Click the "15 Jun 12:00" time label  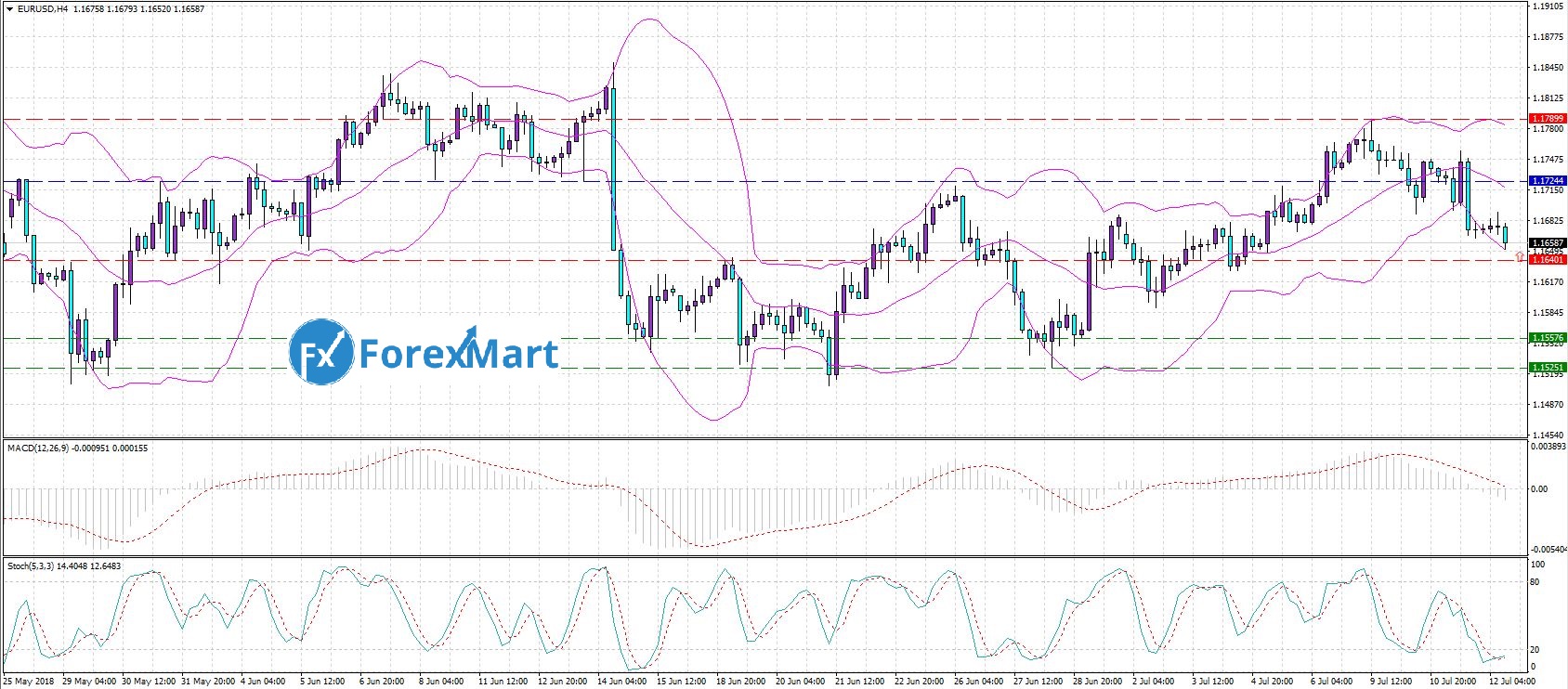click(x=681, y=682)
